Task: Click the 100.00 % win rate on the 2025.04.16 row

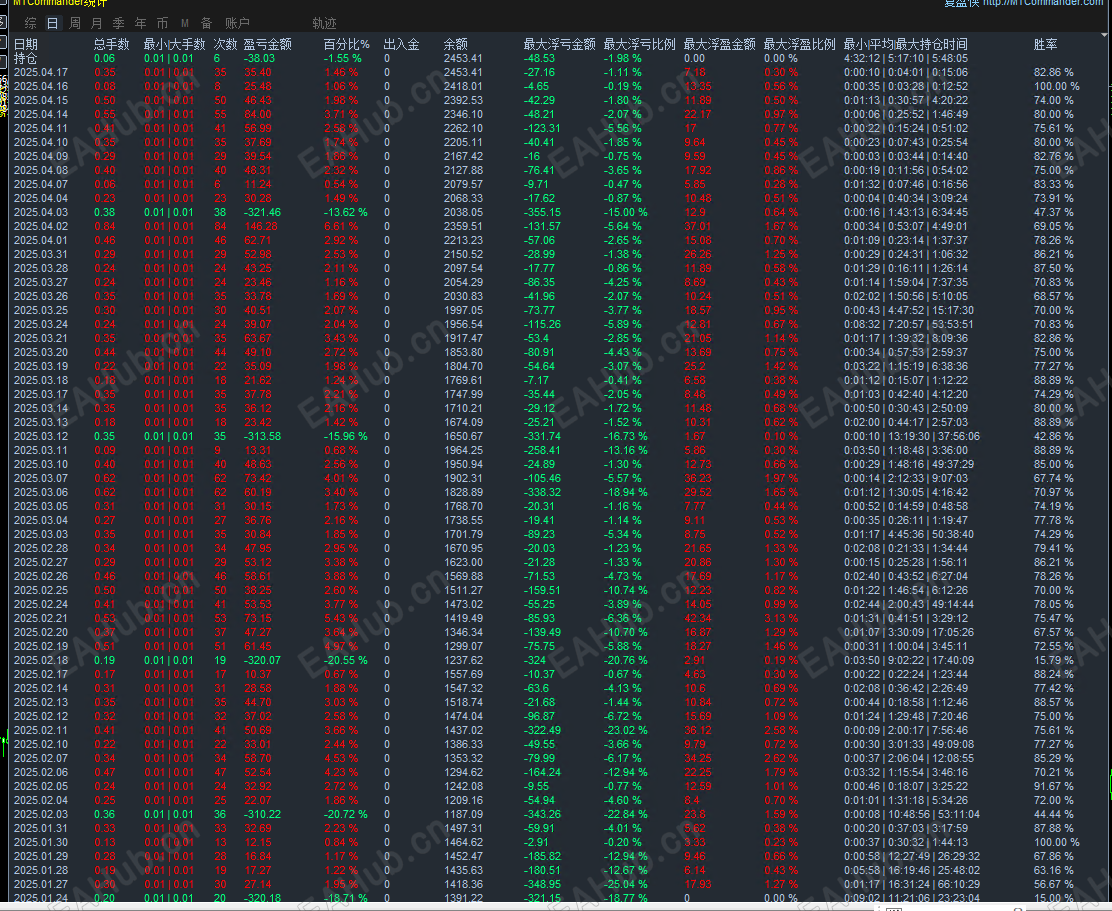Action: point(1057,86)
